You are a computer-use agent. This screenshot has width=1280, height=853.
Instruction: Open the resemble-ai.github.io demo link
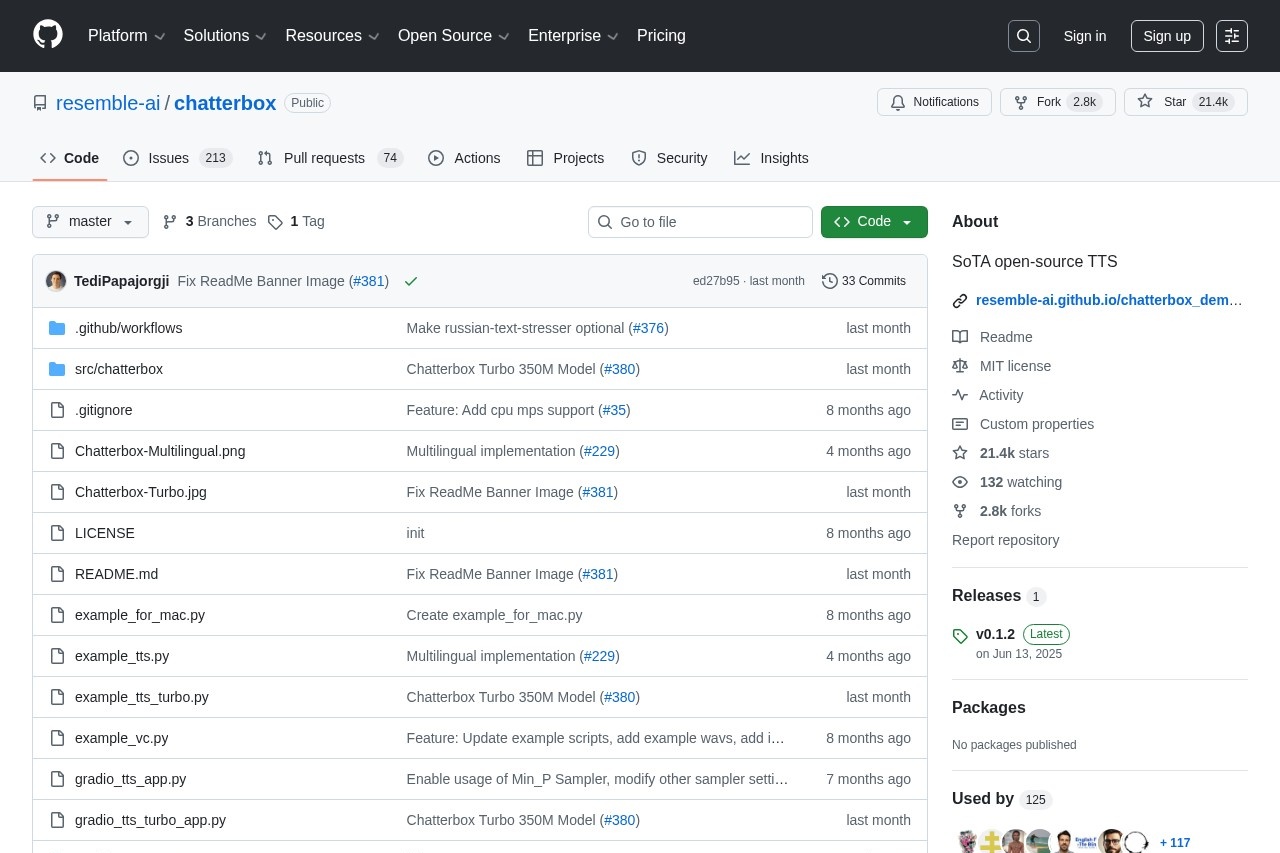[1108, 300]
